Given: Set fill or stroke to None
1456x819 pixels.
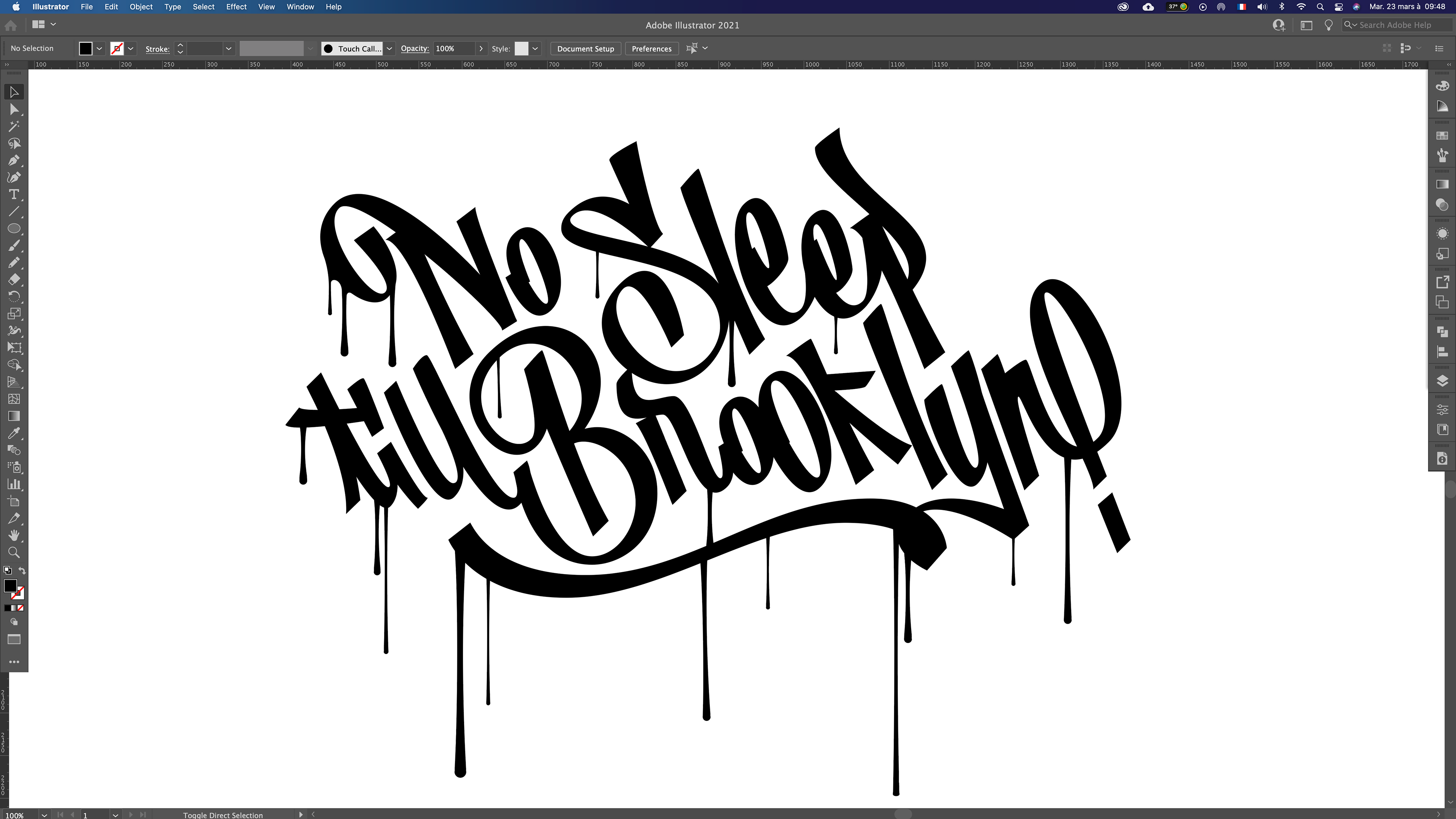Looking at the screenshot, I should click(x=20, y=608).
